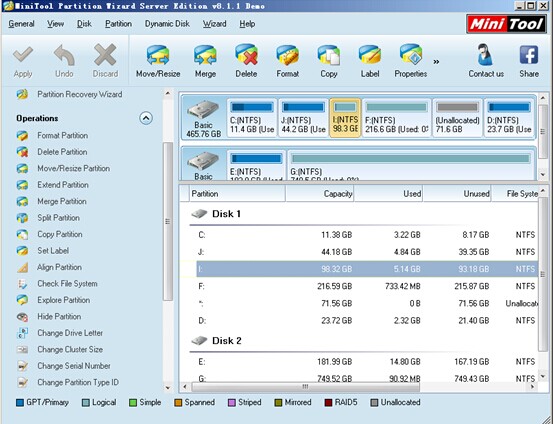Click the Format toolbar icon
554x424 pixels.
coord(288,55)
